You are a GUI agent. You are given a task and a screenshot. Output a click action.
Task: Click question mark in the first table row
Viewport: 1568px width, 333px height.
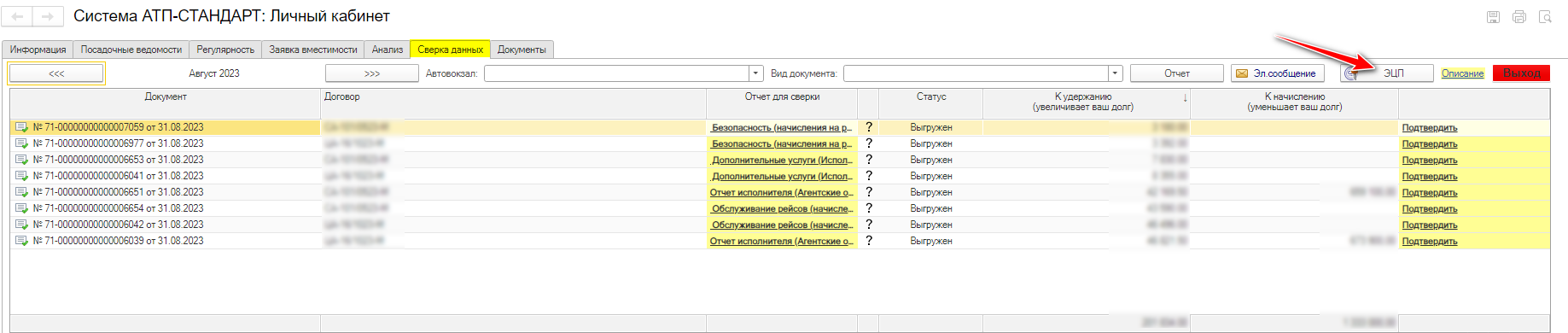(869, 127)
